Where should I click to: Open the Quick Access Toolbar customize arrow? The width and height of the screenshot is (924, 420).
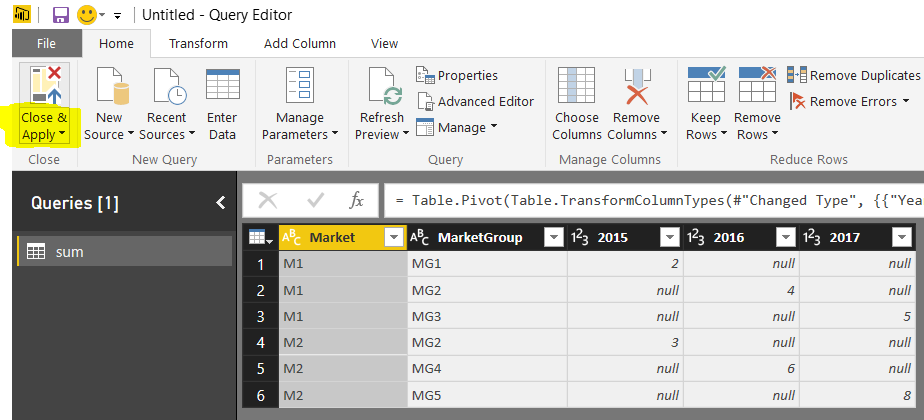(x=117, y=15)
